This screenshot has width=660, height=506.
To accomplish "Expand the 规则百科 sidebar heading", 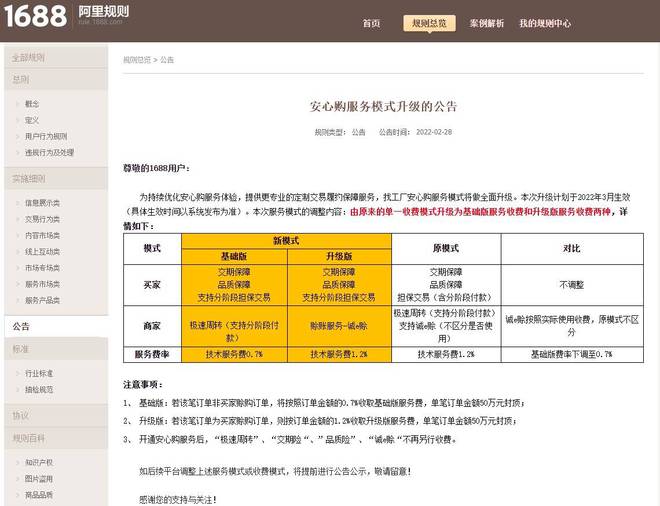I will click(x=56, y=438).
